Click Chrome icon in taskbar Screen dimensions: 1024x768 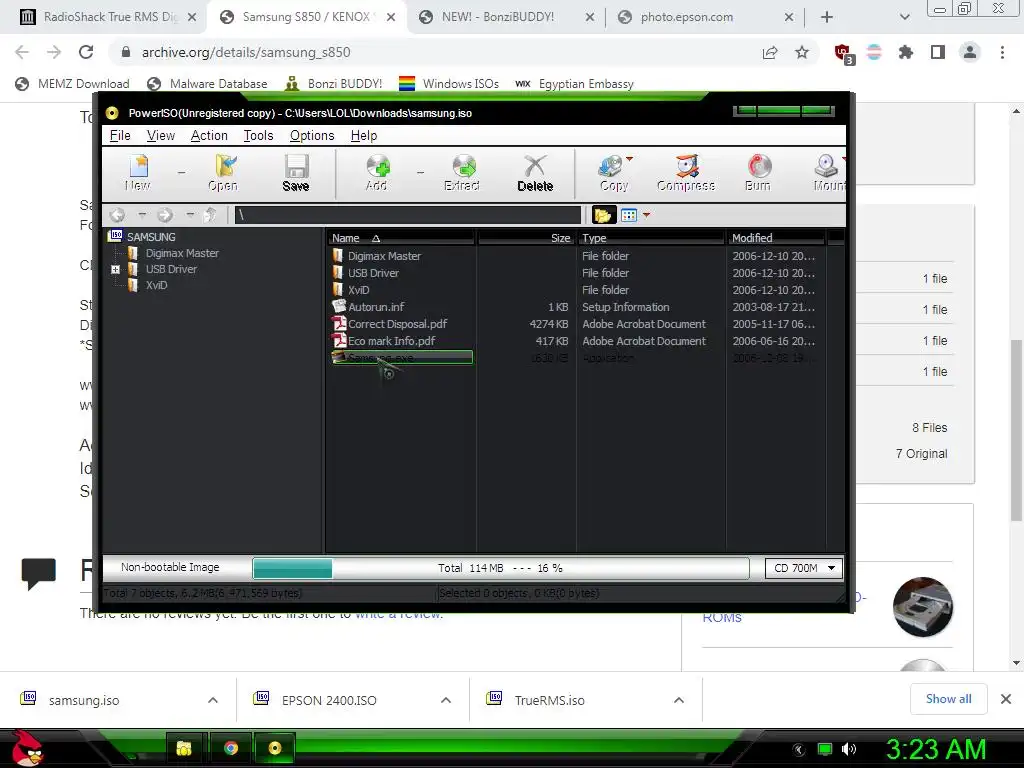(x=231, y=748)
